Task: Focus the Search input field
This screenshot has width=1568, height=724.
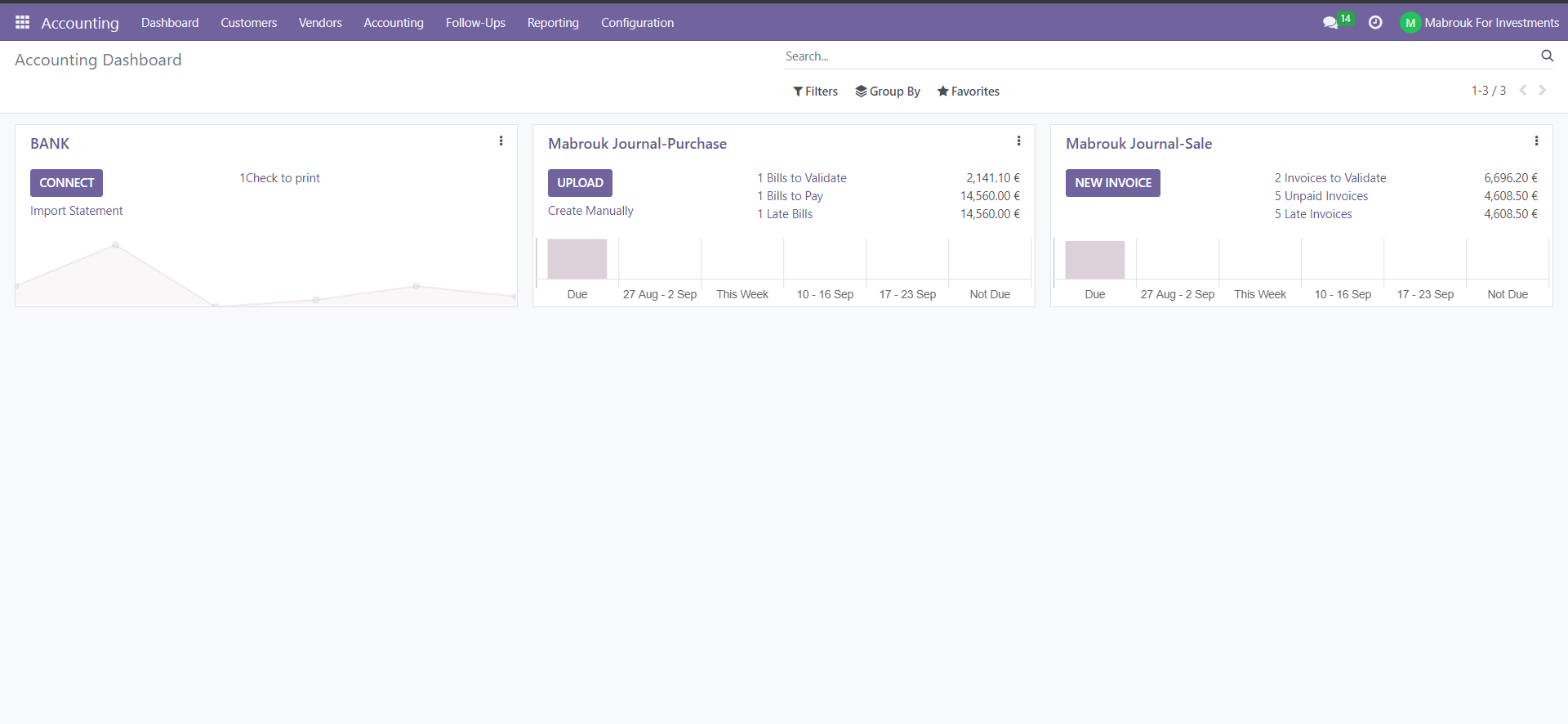Action: 1160,56
